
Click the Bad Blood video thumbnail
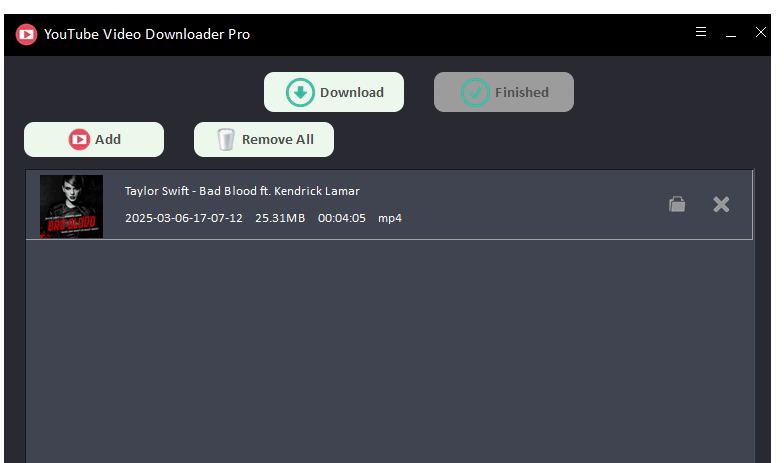[72, 206]
